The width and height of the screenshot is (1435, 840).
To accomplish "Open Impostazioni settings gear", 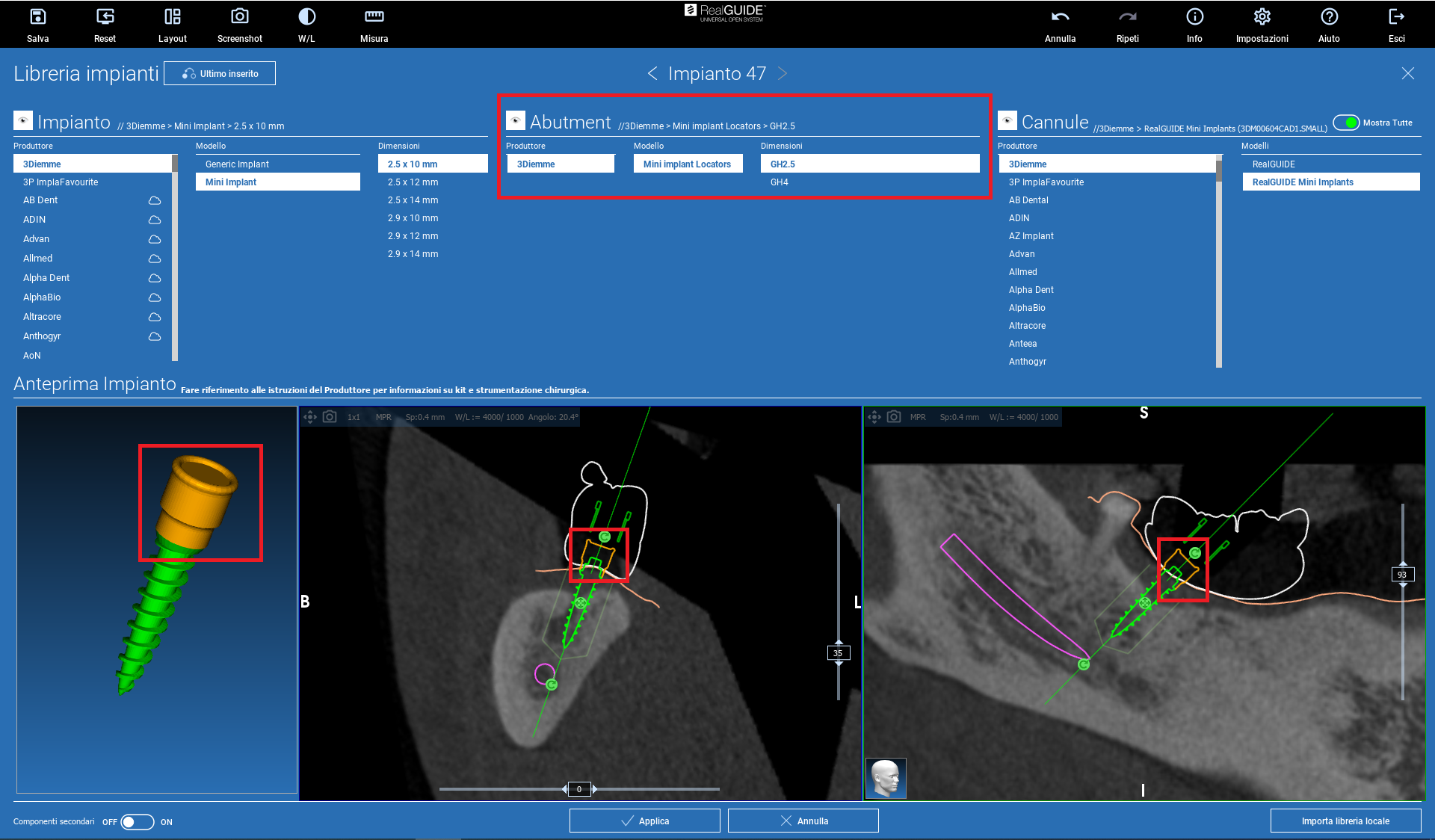I will point(1262,17).
